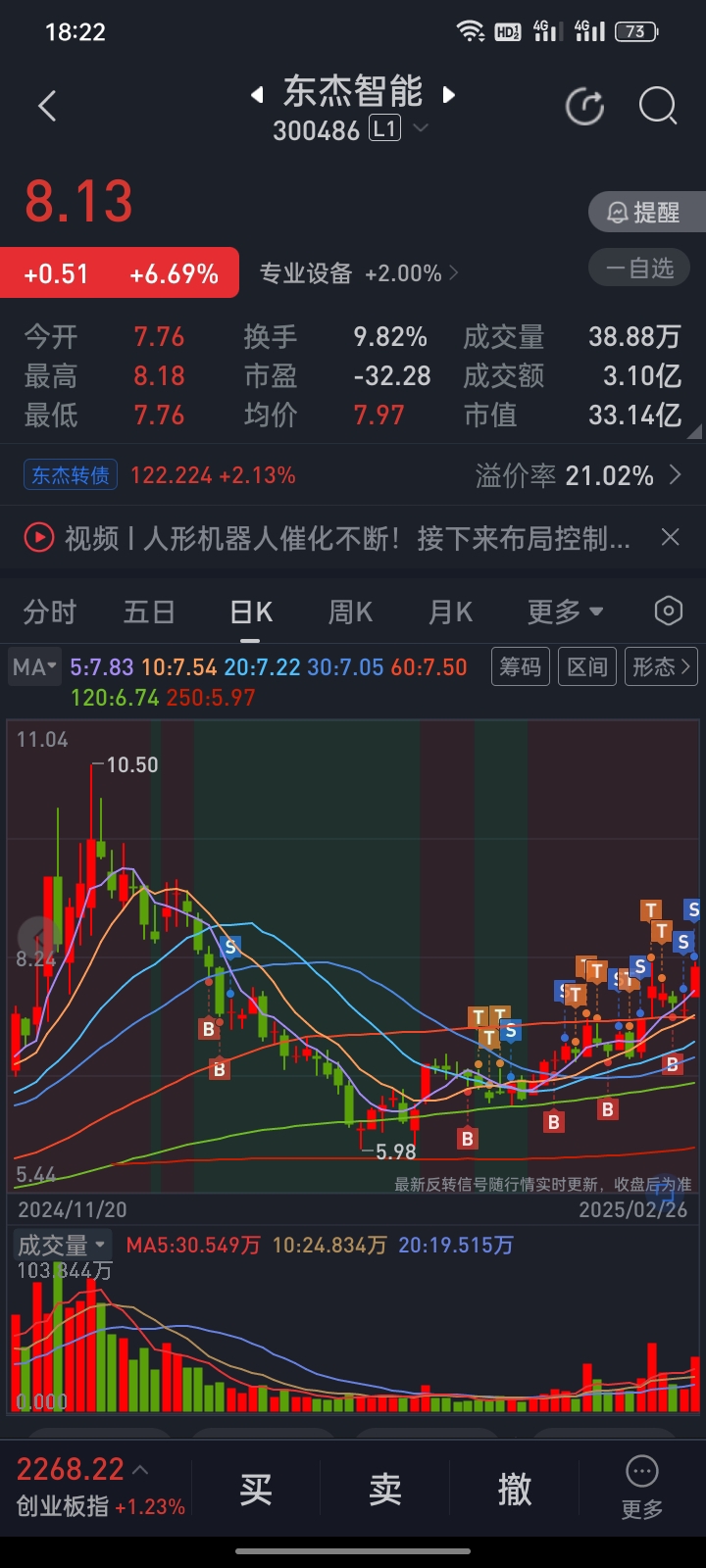The image size is (706, 1568).
Task: Open 专业设备 sector link
Action: tap(358, 273)
